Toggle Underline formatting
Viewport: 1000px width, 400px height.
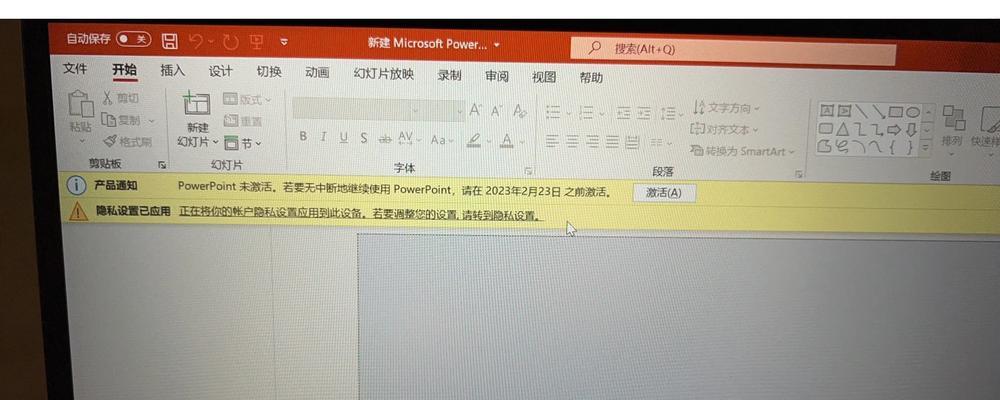pyautogui.click(x=344, y=137)
